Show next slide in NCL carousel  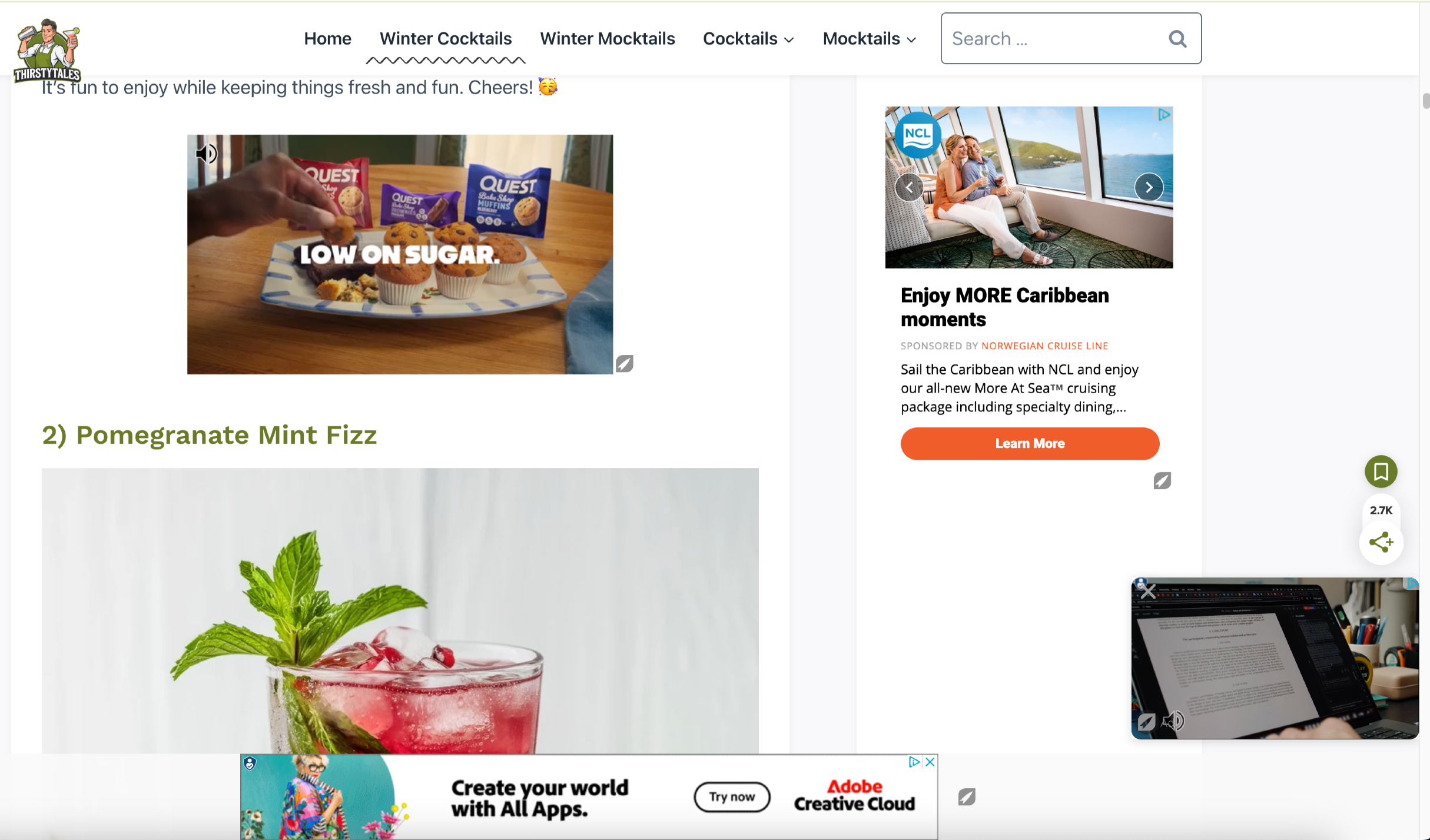point(1149,188)
